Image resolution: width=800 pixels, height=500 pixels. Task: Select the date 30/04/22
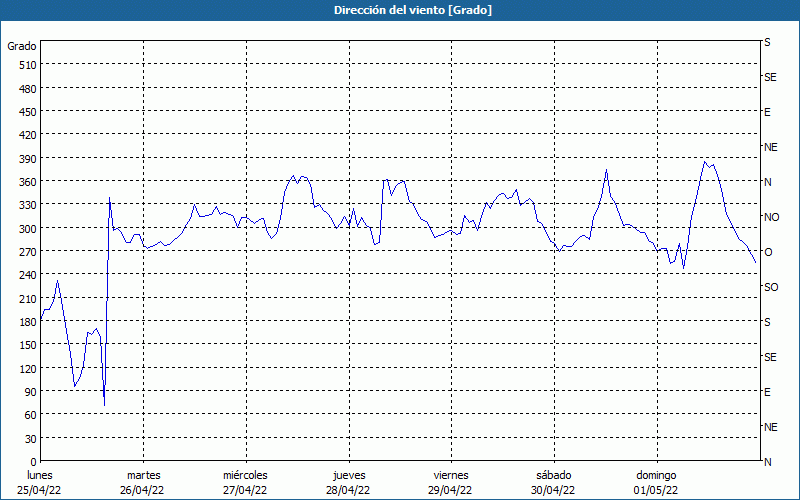(x=553, y=490)
